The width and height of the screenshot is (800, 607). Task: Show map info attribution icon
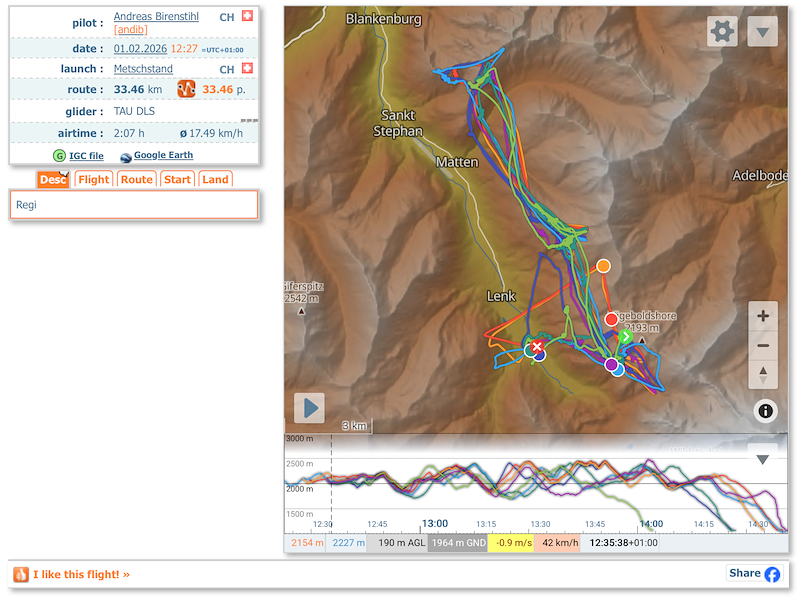coord(765,410)
